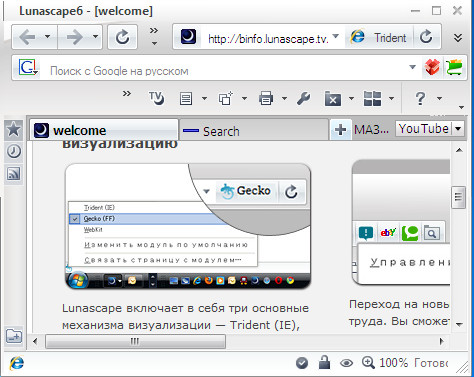Click the checkmark shield status bar icon
Viewport: 474px width, 377px height.
[x=302, y=363]
